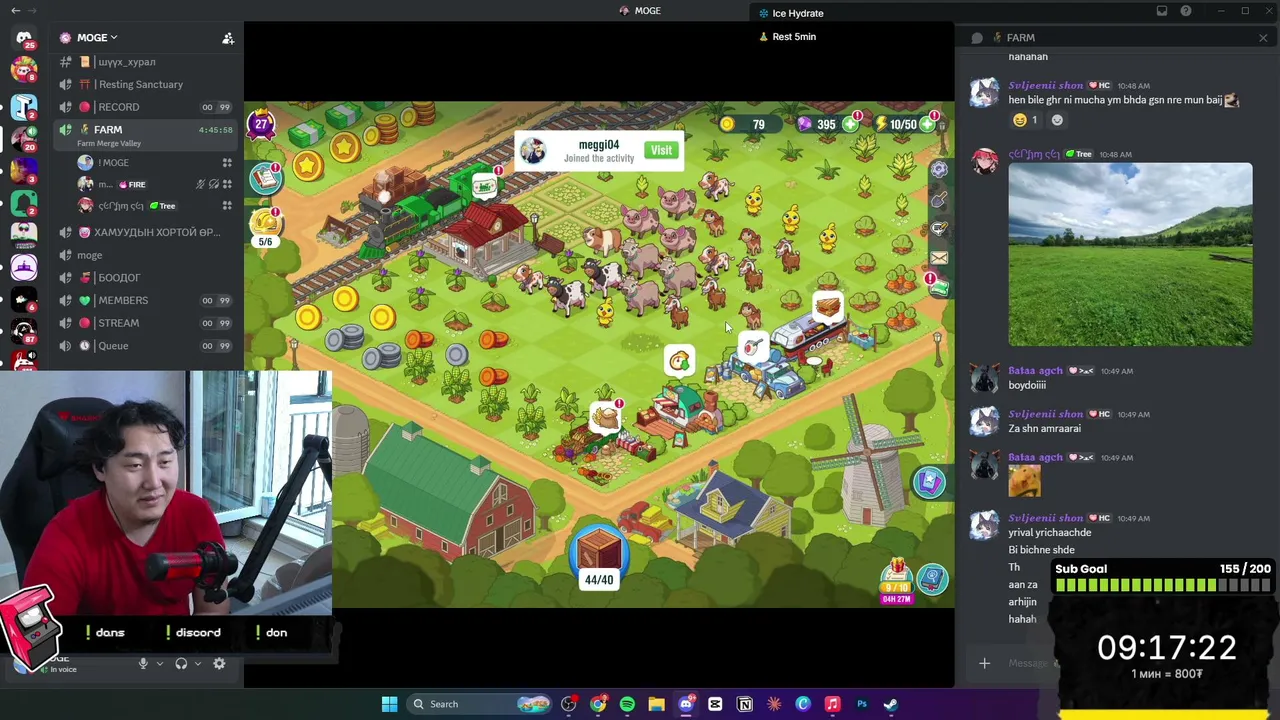Open the meggi04 avatar in the activity popup
Screen dimensions: 1280x720
click(x=533, y=151)
